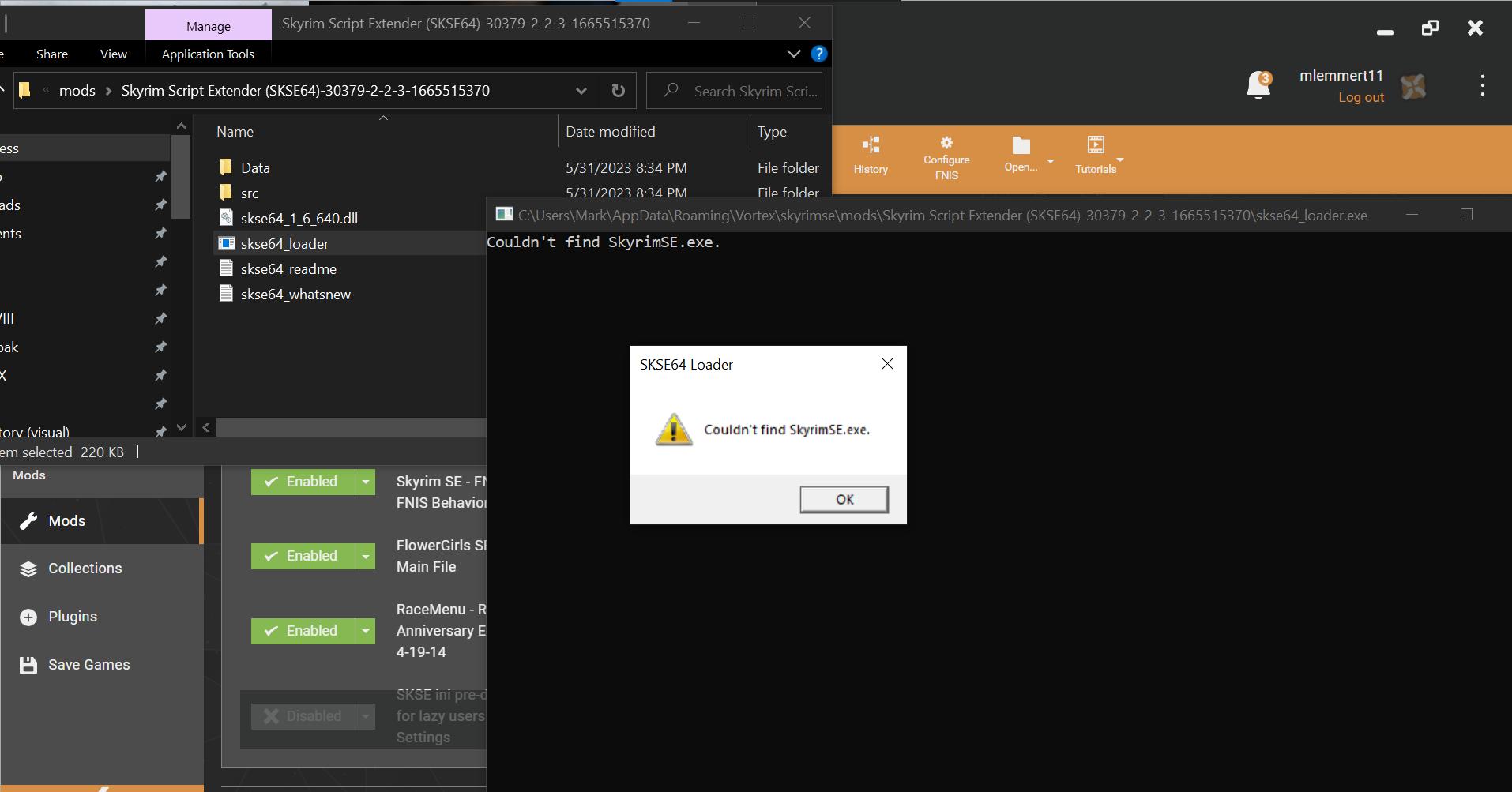Click the floppy disk Save Games icon

click(x=28, y=665)
